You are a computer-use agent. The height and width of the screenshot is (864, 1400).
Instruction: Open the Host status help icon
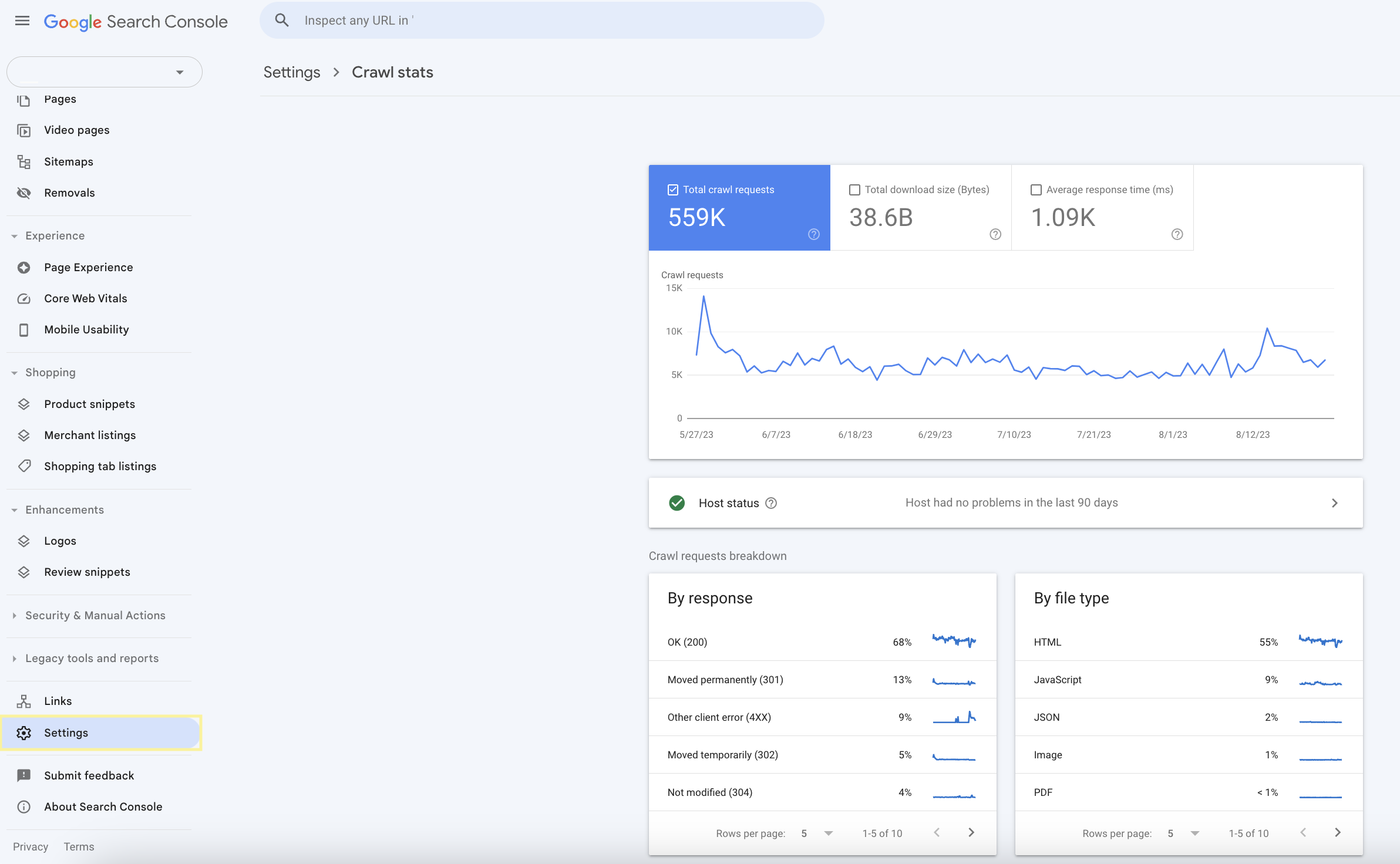[771, 503]
